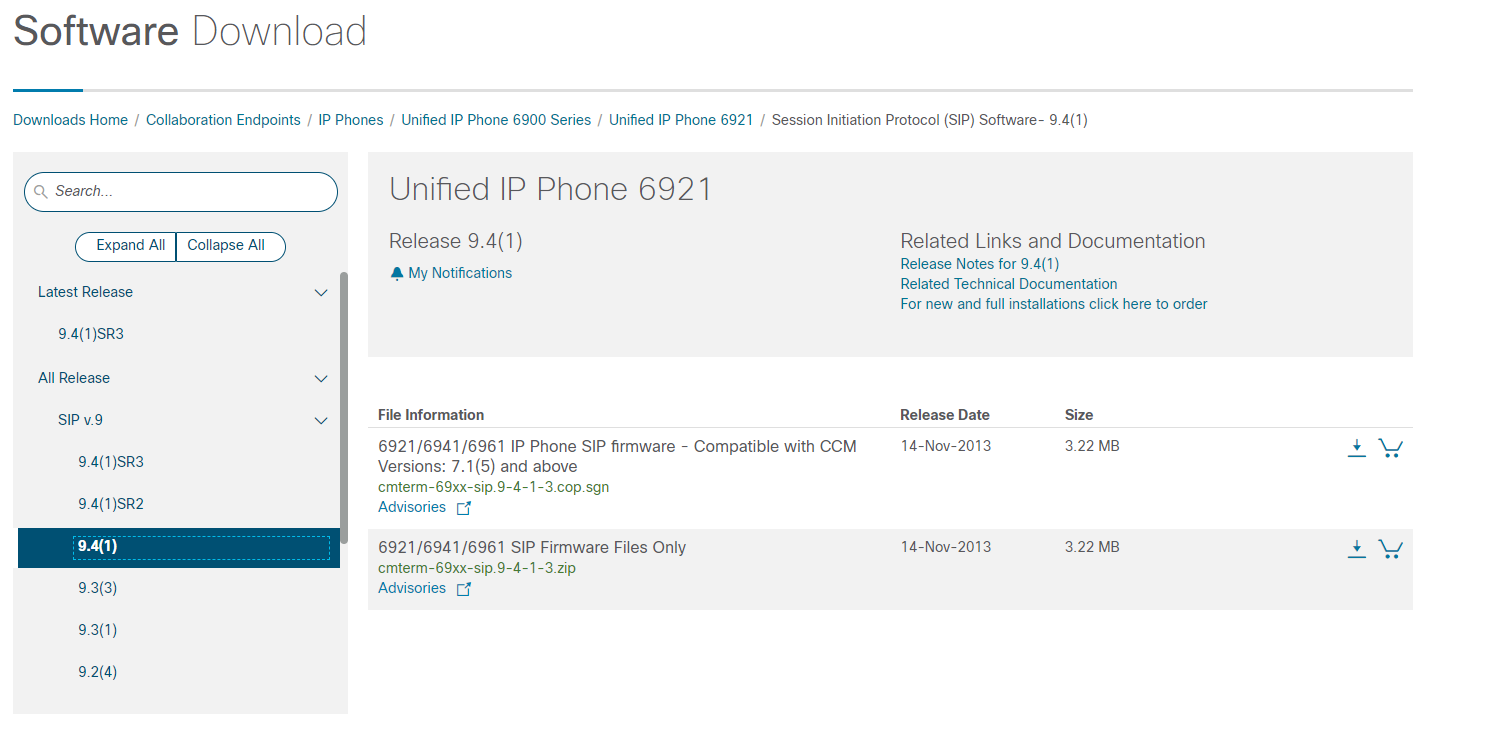Select 9.4(1)SR3 under SIP v.9

coord(111,462)
